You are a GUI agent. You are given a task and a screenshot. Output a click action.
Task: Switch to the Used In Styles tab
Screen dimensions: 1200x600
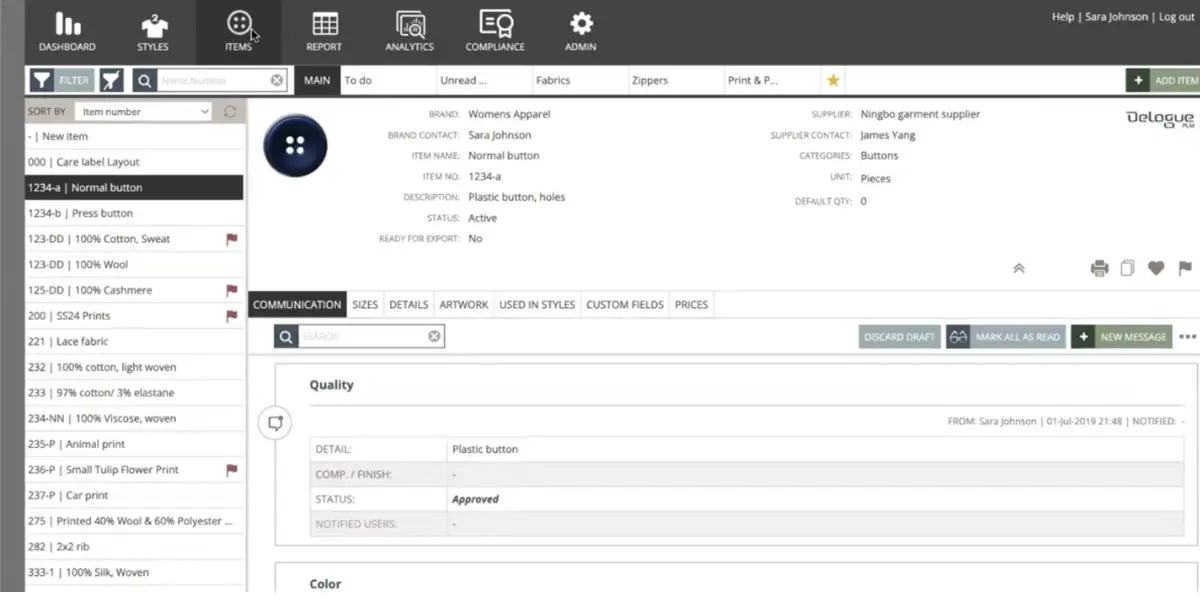point(537,305)
